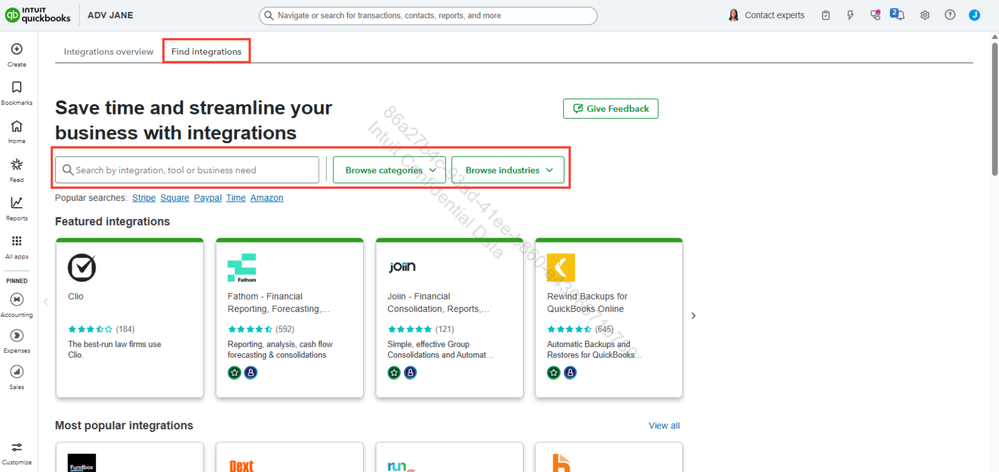Screen dimensions: 999x472
Task: Open pinned Expenses in sidebar
Action: [x=17, y=340]
